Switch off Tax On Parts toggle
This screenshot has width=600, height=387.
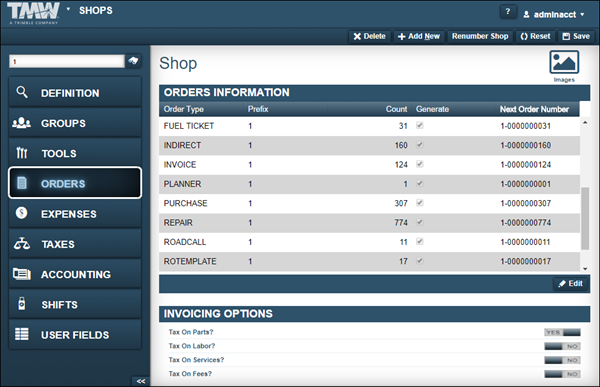point(562,332)
